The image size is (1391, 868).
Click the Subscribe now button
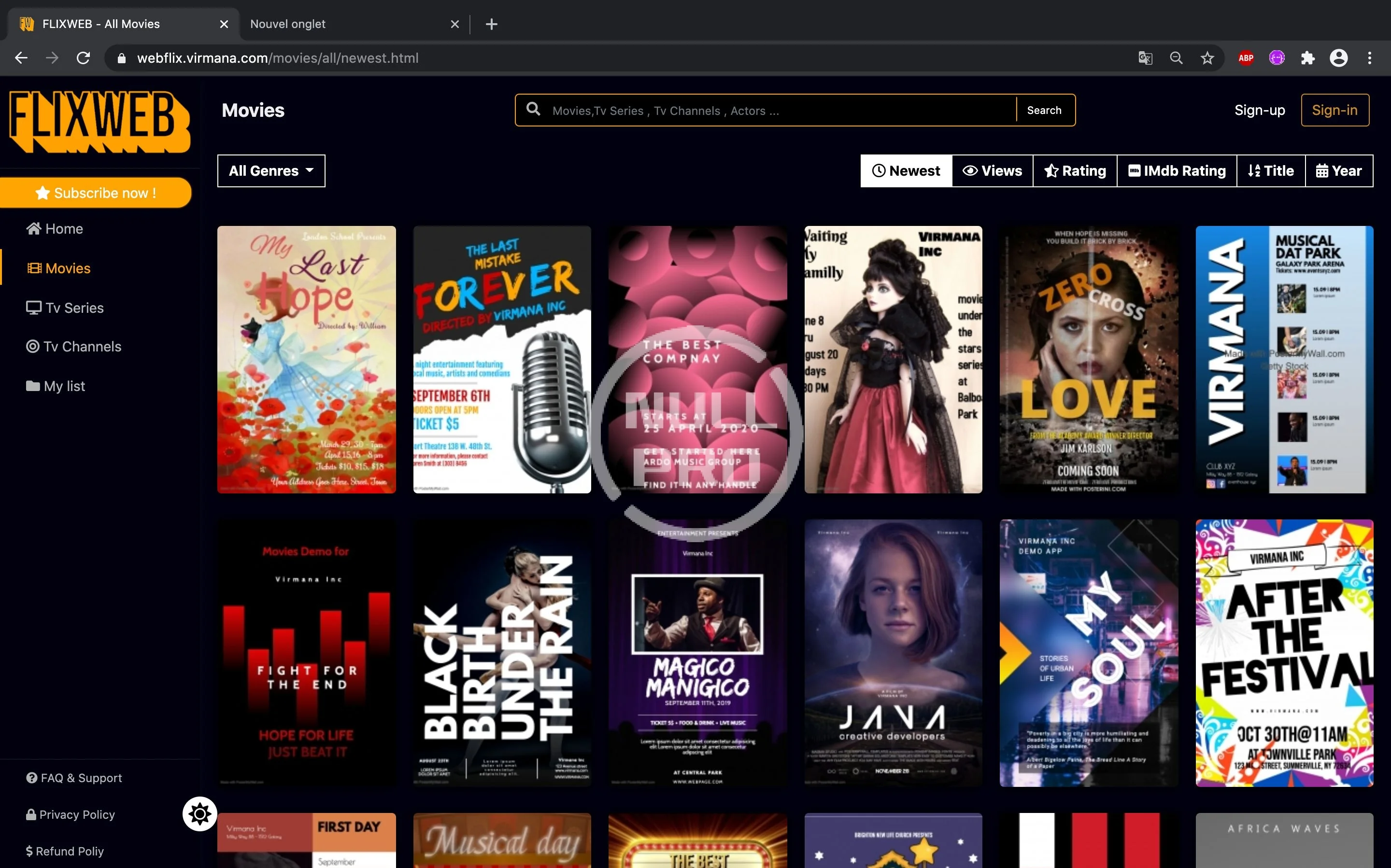coord(96,193)
